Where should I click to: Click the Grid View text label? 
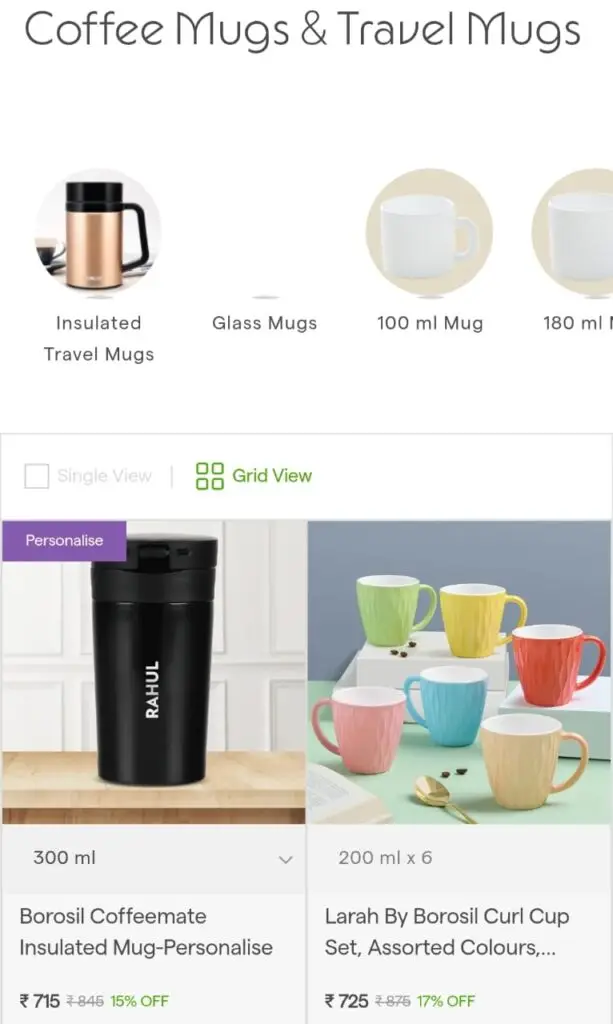(x=272, y=475)
